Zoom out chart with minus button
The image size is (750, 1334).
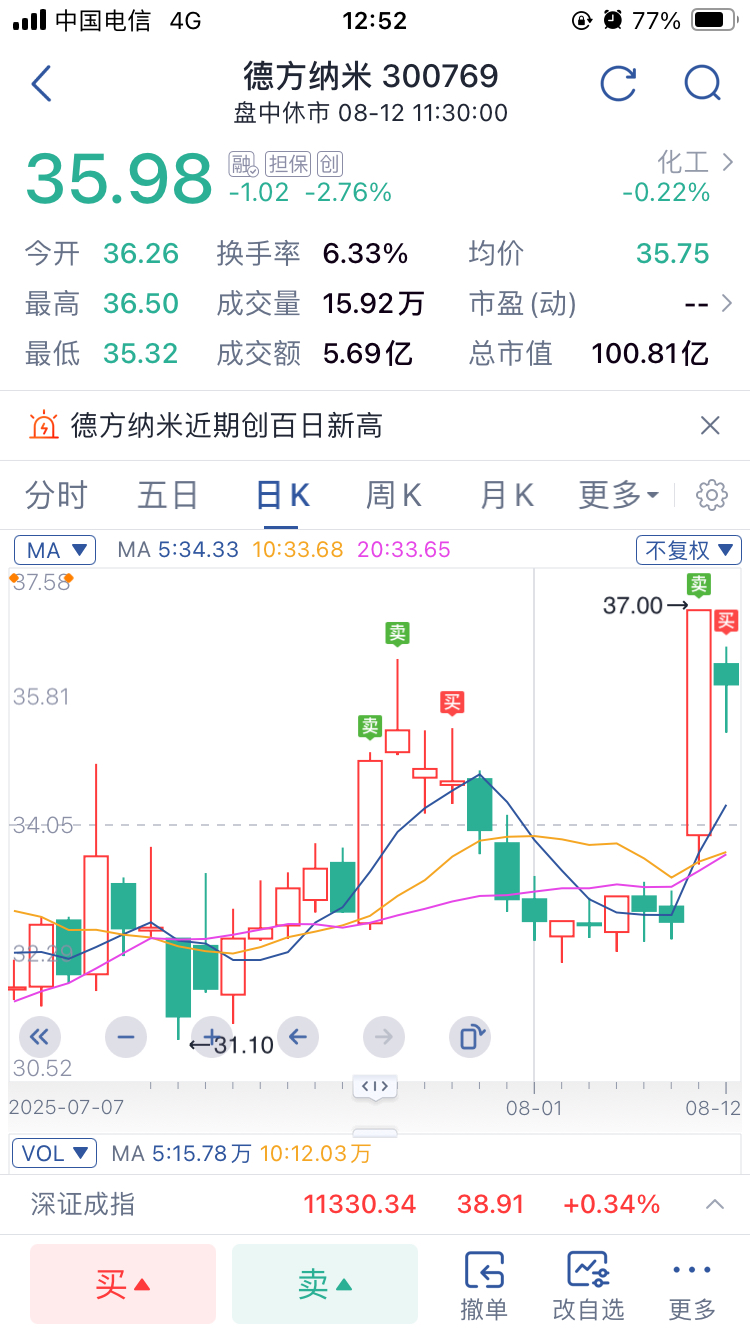[125, 1037]
